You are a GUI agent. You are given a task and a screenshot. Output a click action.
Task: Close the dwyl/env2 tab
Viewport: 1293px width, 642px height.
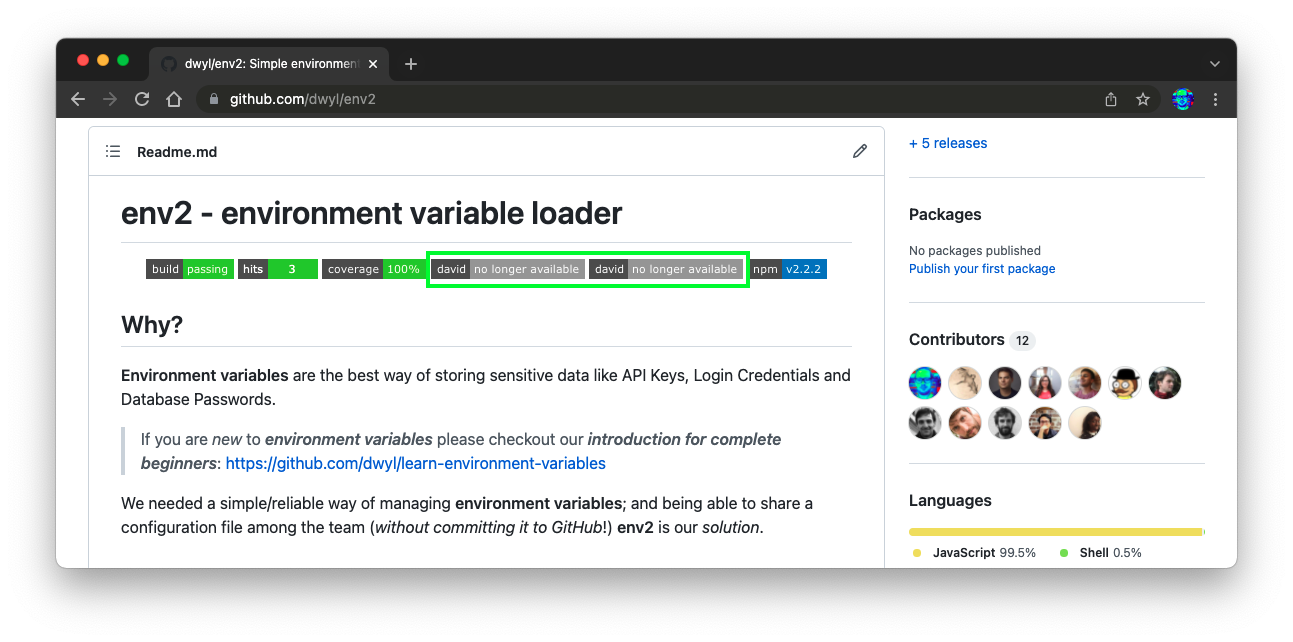pos(373,64)
